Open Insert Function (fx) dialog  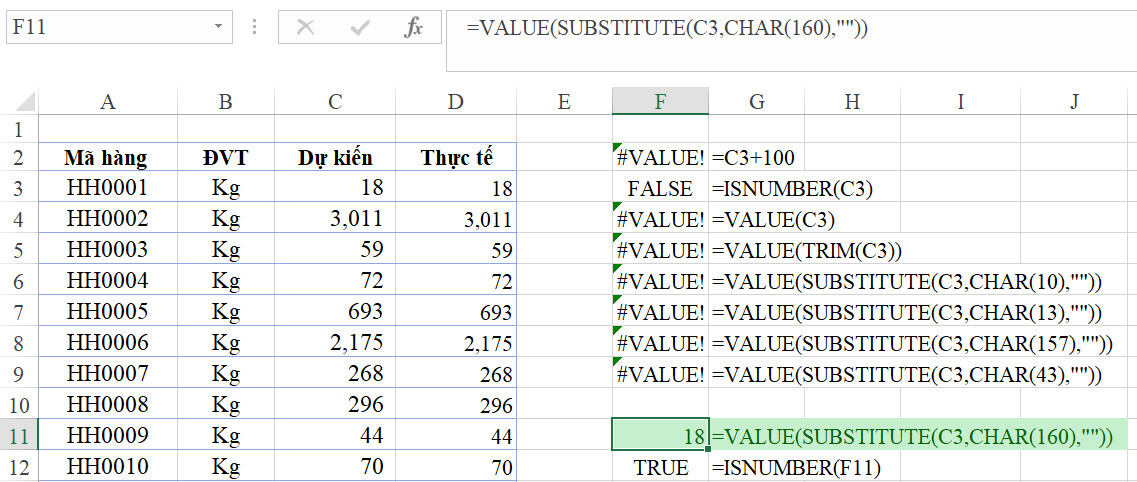413,28
